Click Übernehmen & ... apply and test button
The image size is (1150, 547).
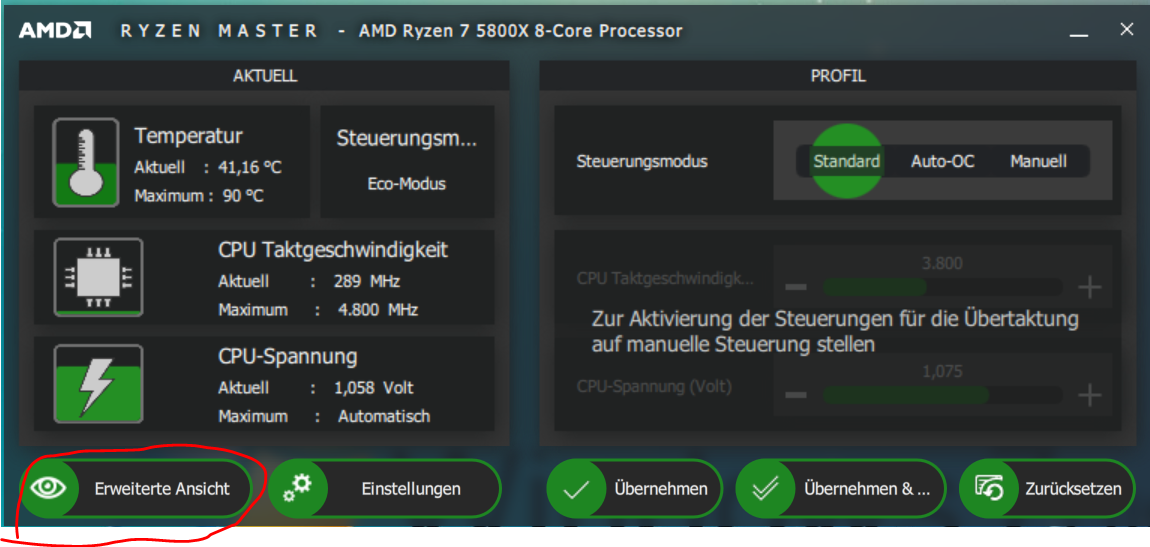click(840, 488)
